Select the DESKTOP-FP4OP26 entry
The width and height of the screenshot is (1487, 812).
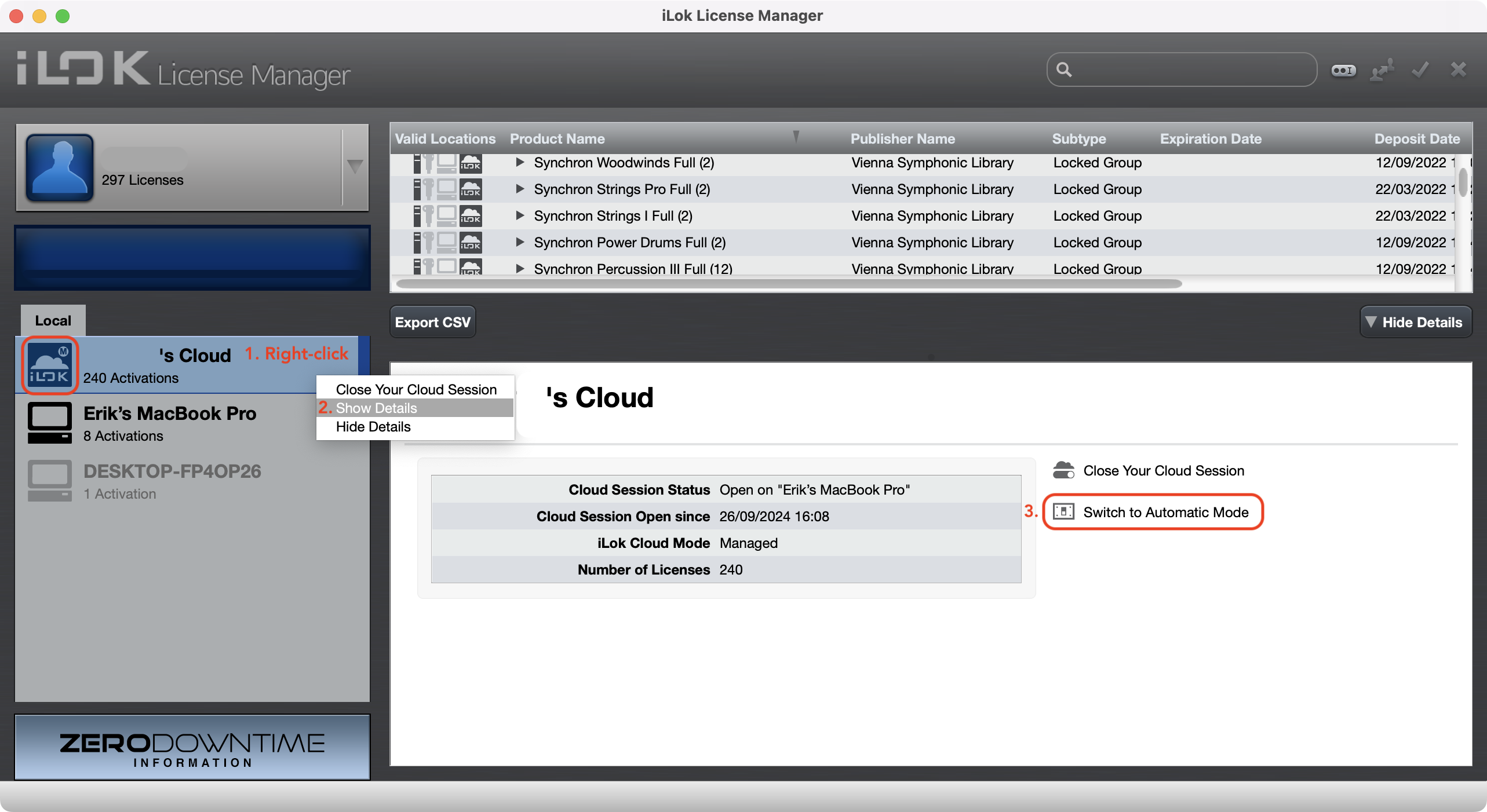[192, 481]
